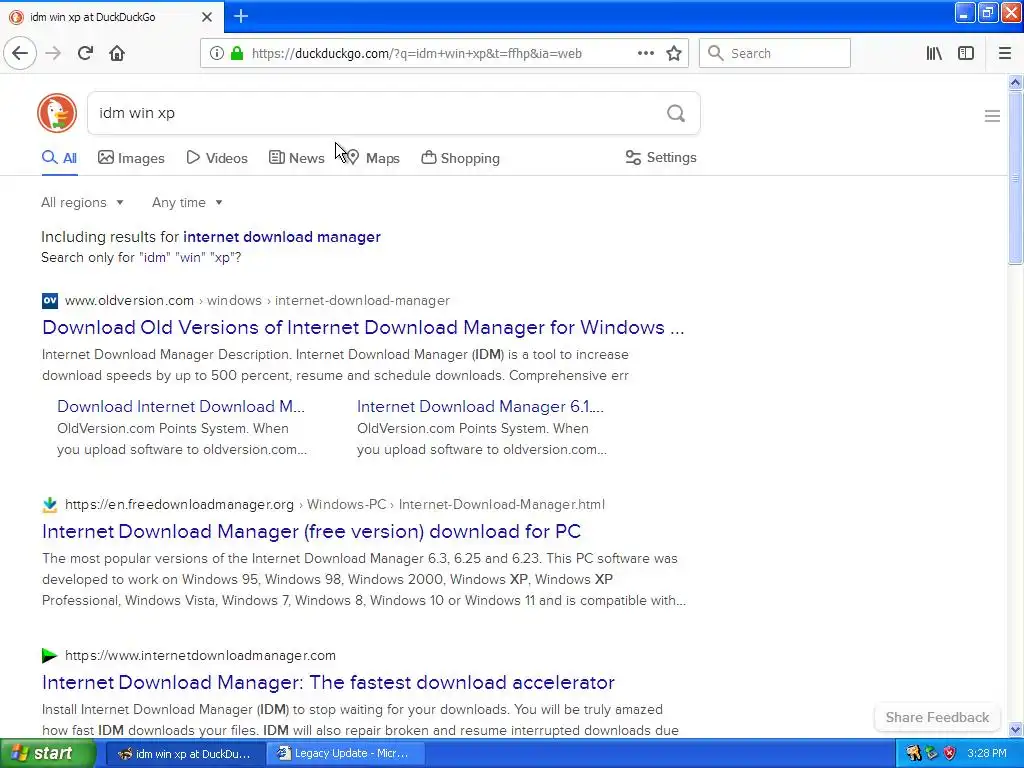This screenshot has height=768, width=1024.
Task: Click the scrollbar up arrow
Action: click(x=1015, y=82)
